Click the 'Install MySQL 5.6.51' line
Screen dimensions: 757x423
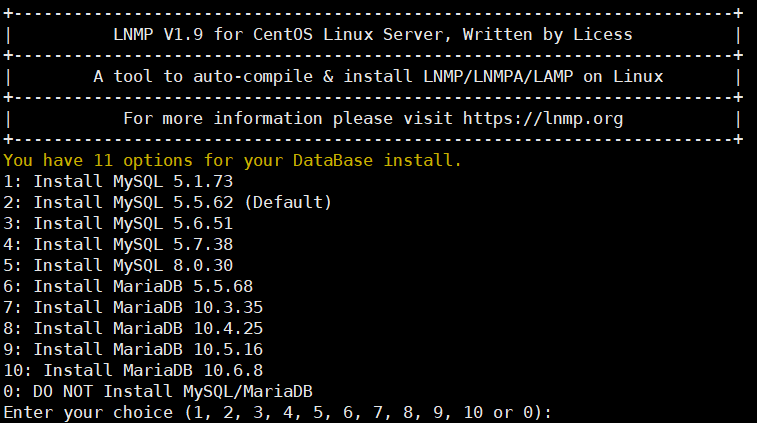(x=118, y=224)
